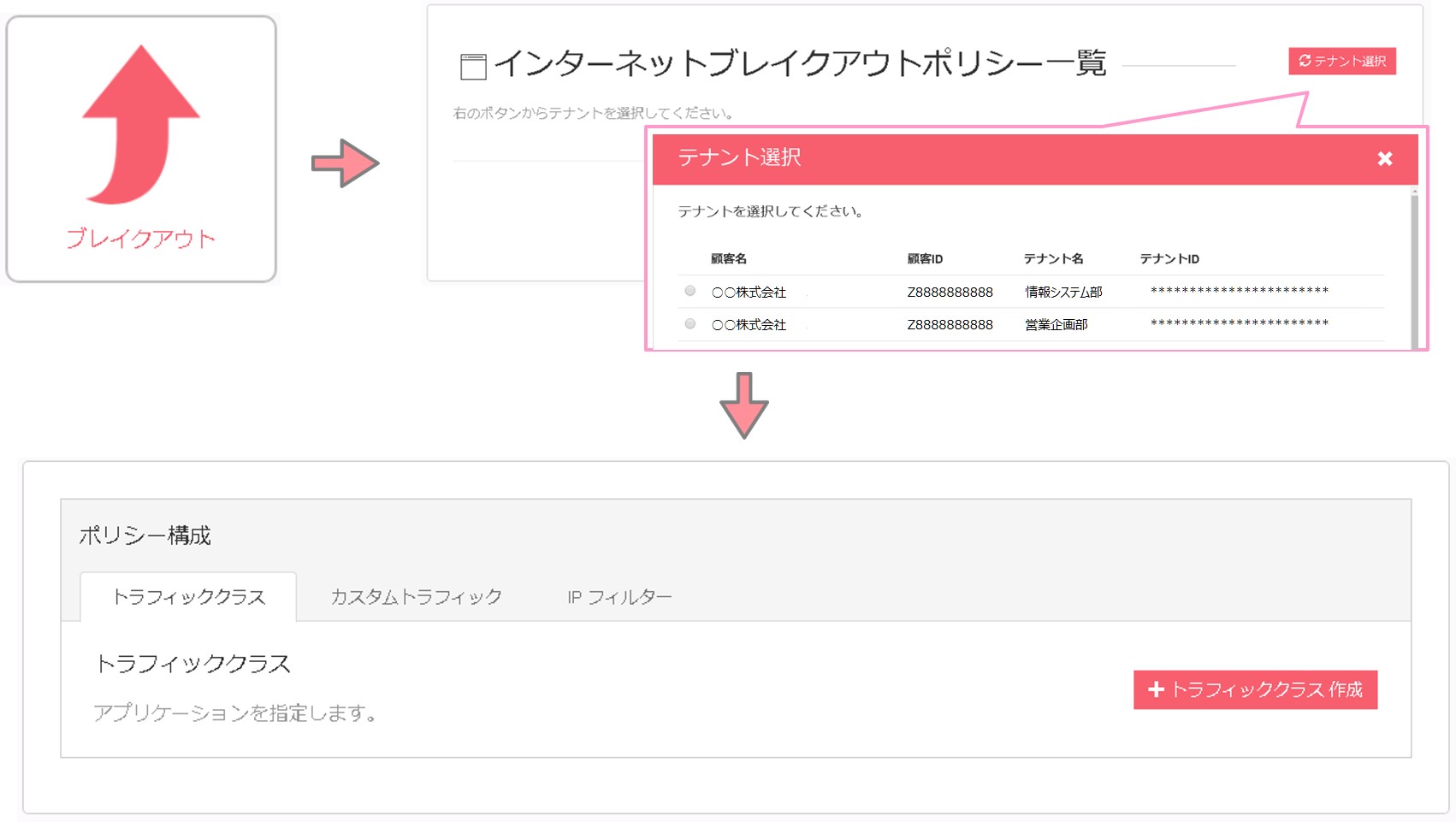Click the 顧客ID column header
The image size is (1456, 822).
925,258
